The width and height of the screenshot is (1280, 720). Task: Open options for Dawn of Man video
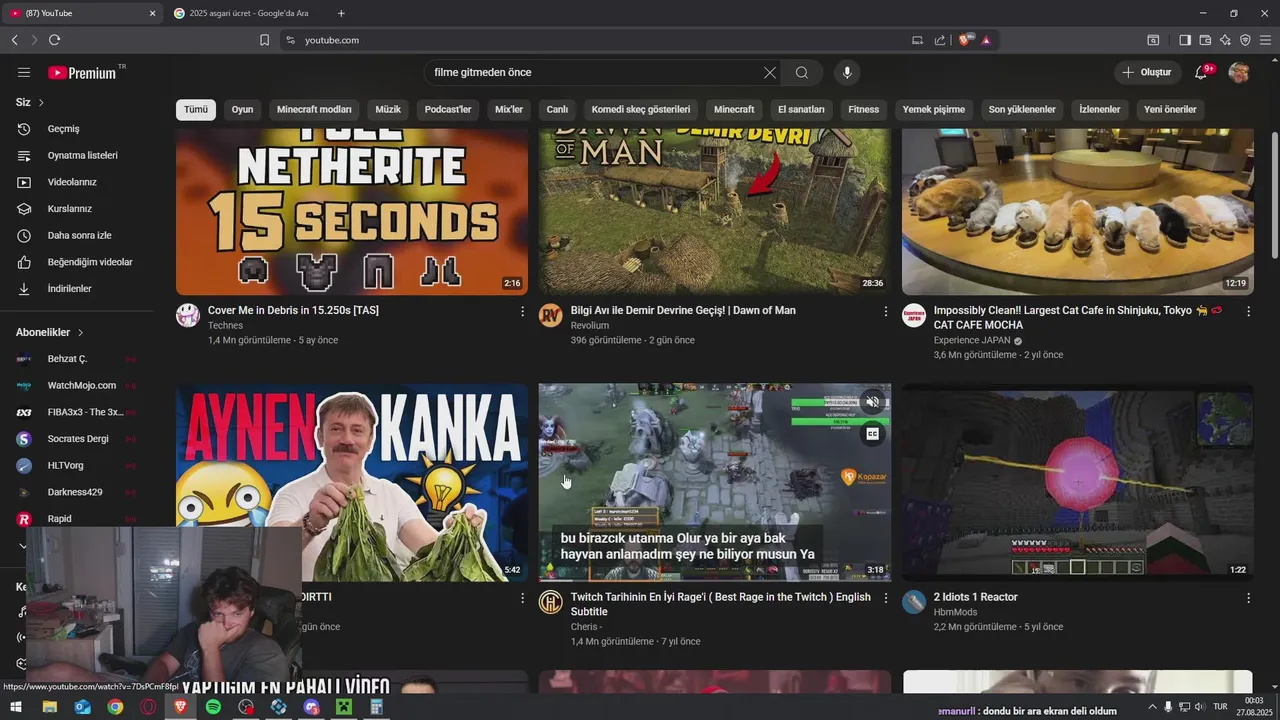[x=885, y=311]
